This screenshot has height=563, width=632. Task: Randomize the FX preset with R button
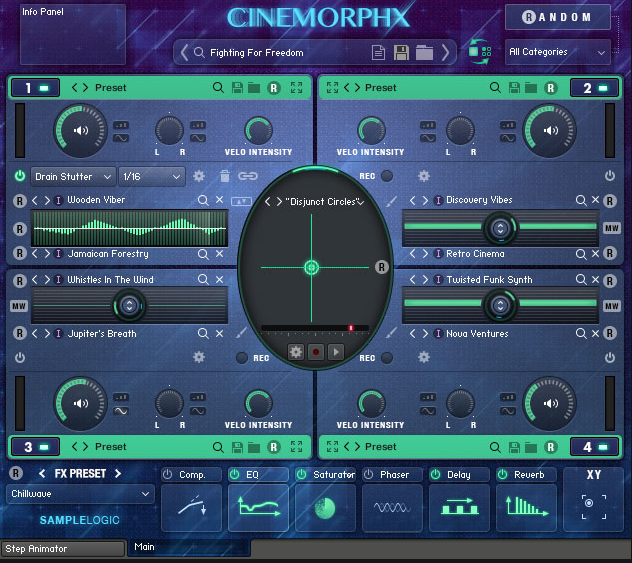tap(16, 473)
